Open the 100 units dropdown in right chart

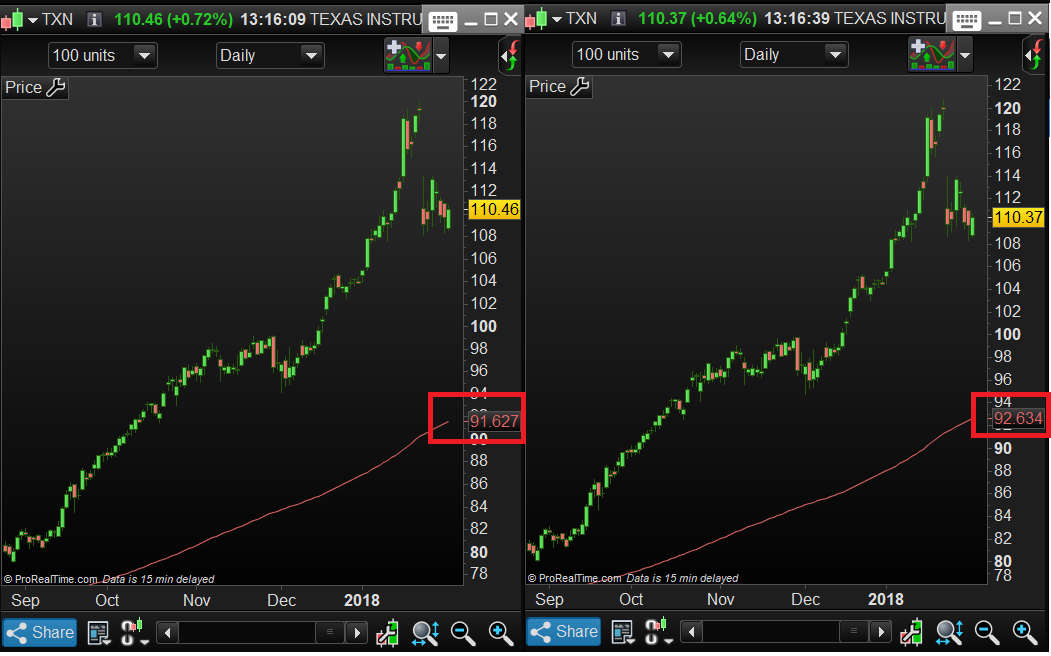[627, 54]
